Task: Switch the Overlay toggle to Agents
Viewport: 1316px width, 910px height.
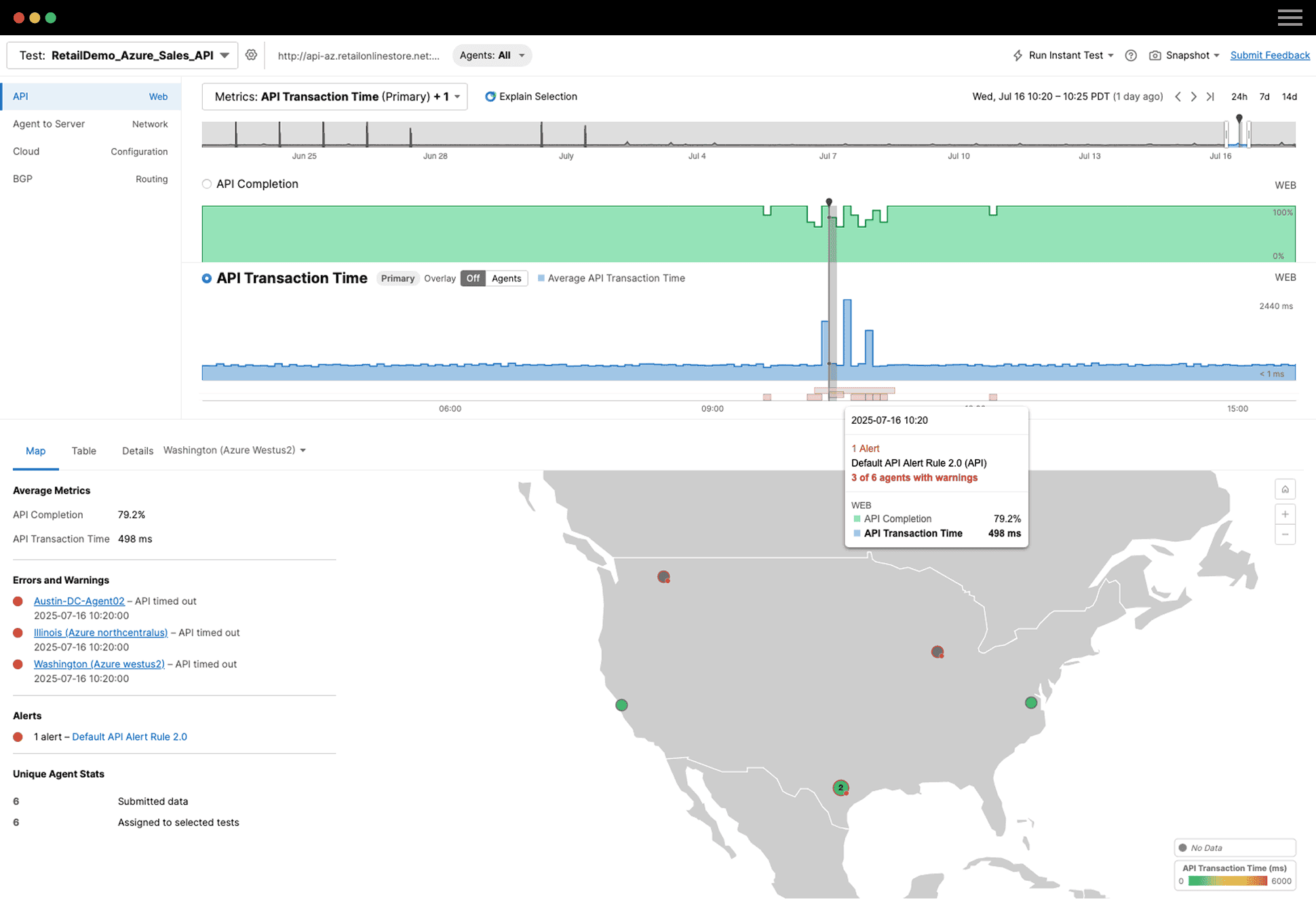Action: (x=506, y=278)
